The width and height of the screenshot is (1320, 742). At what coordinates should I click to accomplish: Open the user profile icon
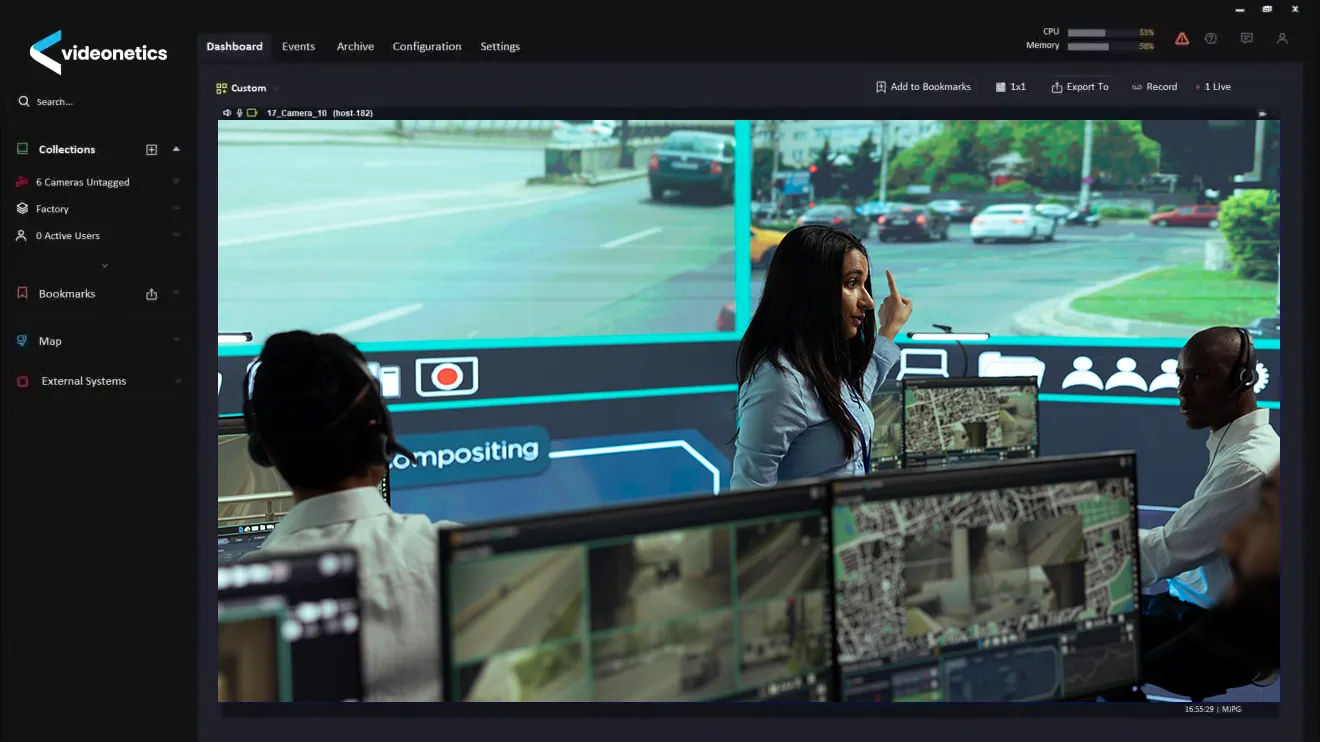coord(1282,39)
